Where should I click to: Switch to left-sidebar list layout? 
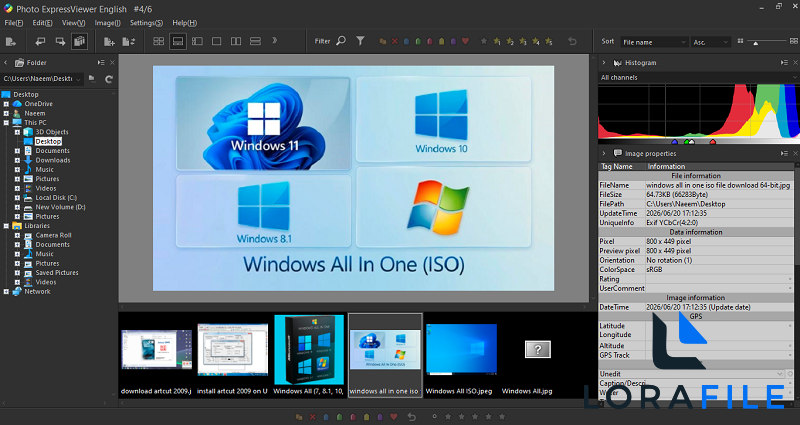pyautogui.click(x=197, y=41)
